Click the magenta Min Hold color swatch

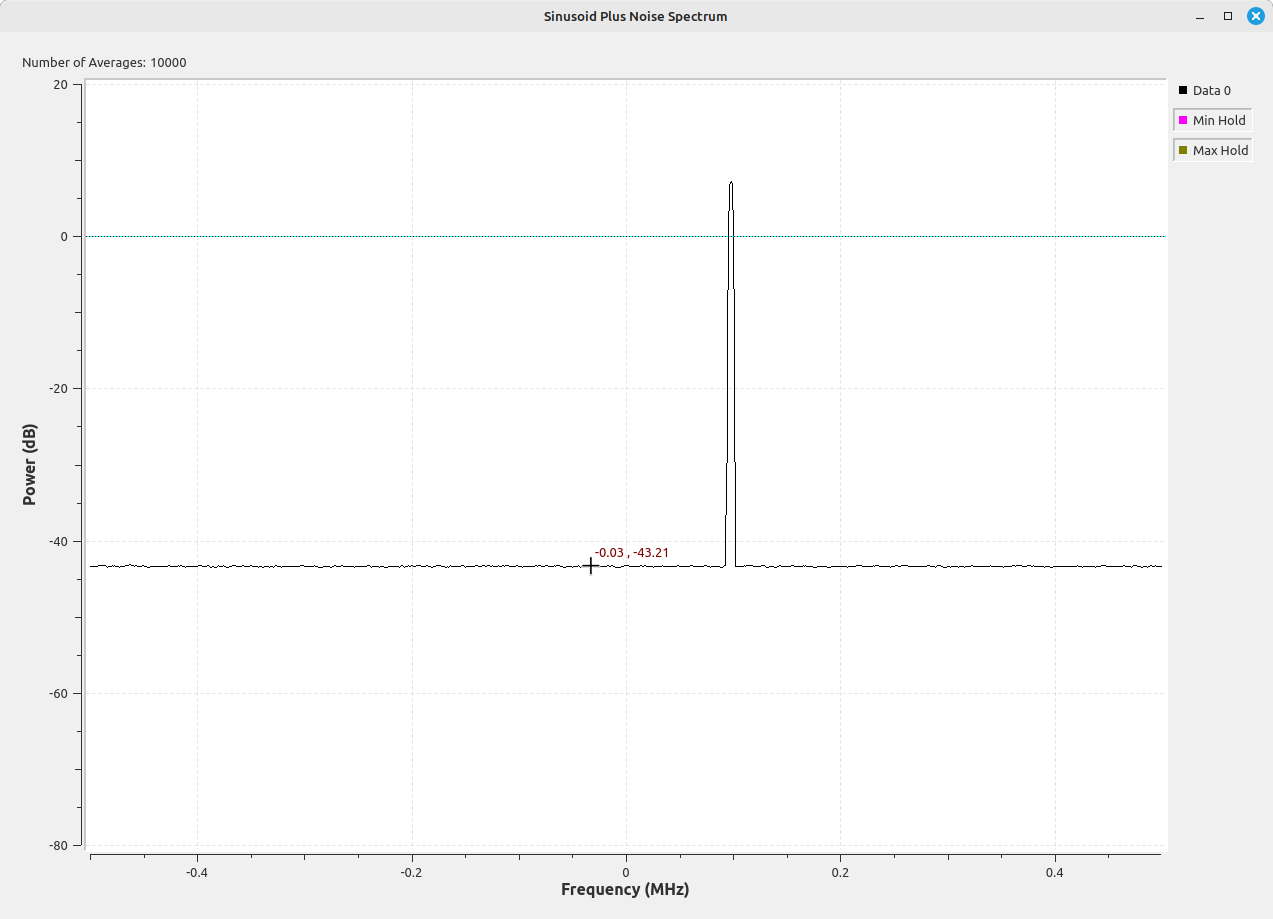point(1183,121)
